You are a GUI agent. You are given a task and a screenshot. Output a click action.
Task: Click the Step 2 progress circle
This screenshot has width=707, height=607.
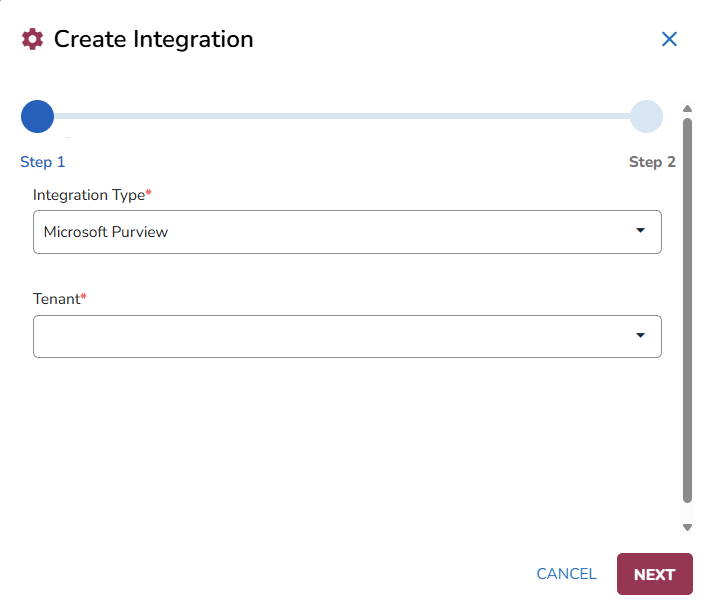tap(646, 117)
